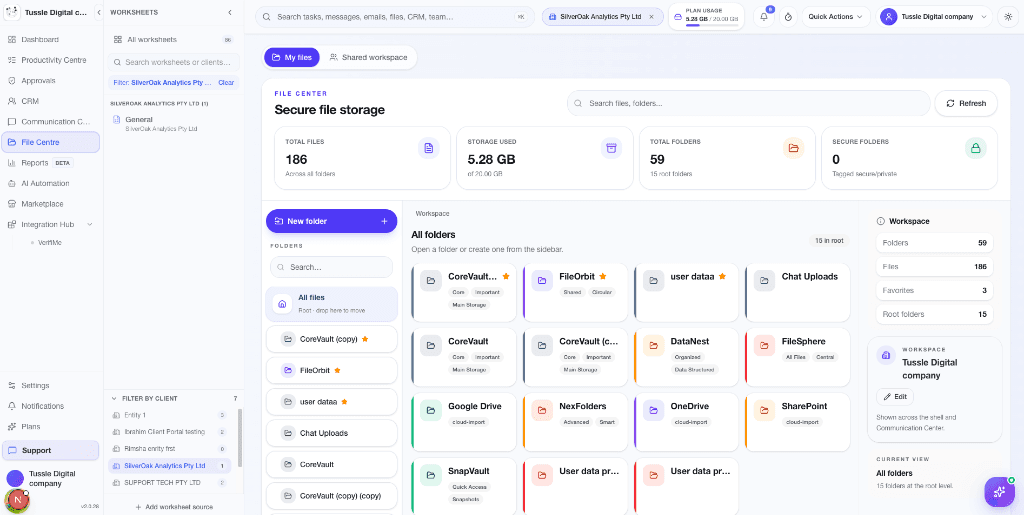
Task: Focus the Search files, folders field
Action: pyautogui.click(x=748, y=103)
